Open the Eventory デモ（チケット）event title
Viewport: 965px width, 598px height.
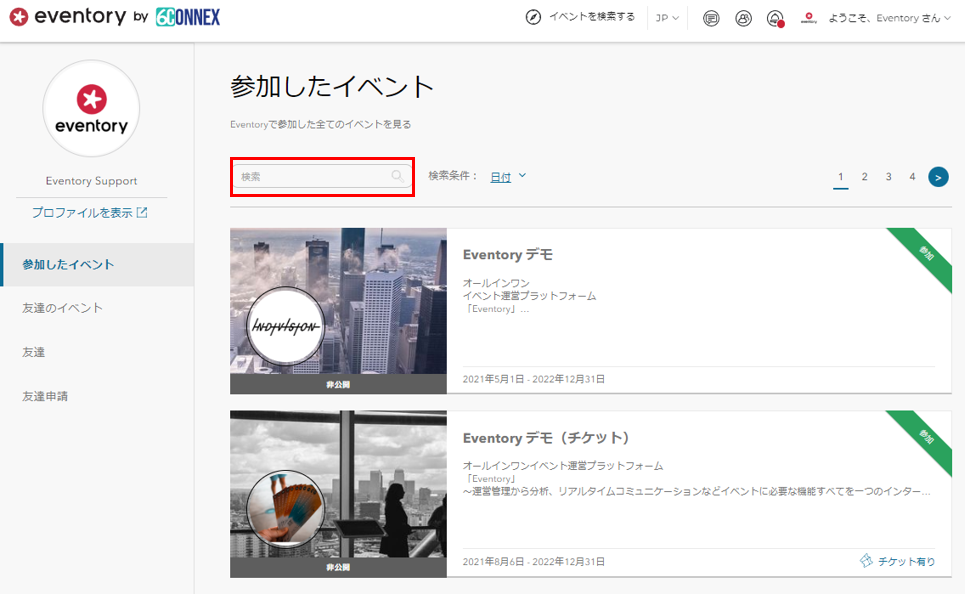tap(546, 438)
